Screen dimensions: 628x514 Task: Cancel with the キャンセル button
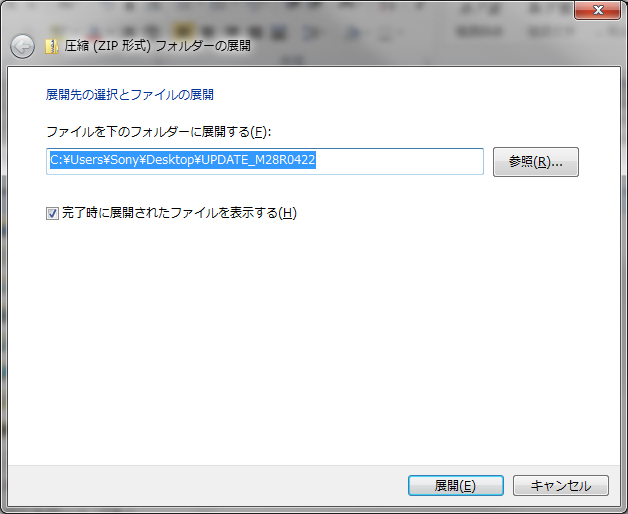[x=560, y=485]
